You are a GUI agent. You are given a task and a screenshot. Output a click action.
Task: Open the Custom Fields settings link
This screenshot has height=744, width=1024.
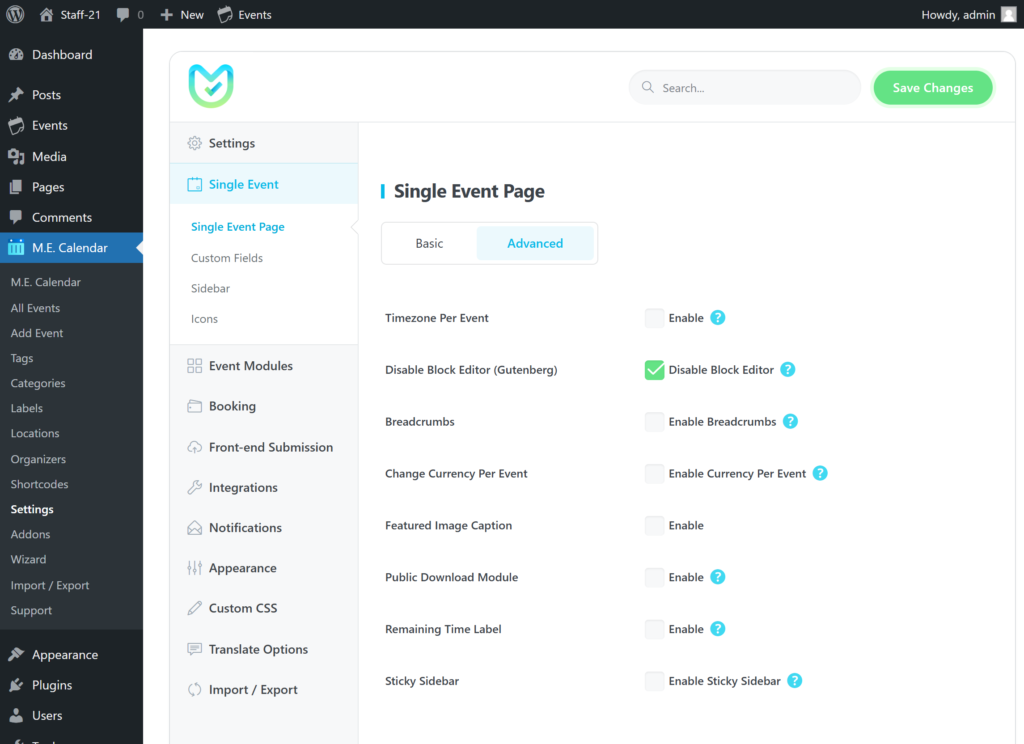[x=227, y=258]
